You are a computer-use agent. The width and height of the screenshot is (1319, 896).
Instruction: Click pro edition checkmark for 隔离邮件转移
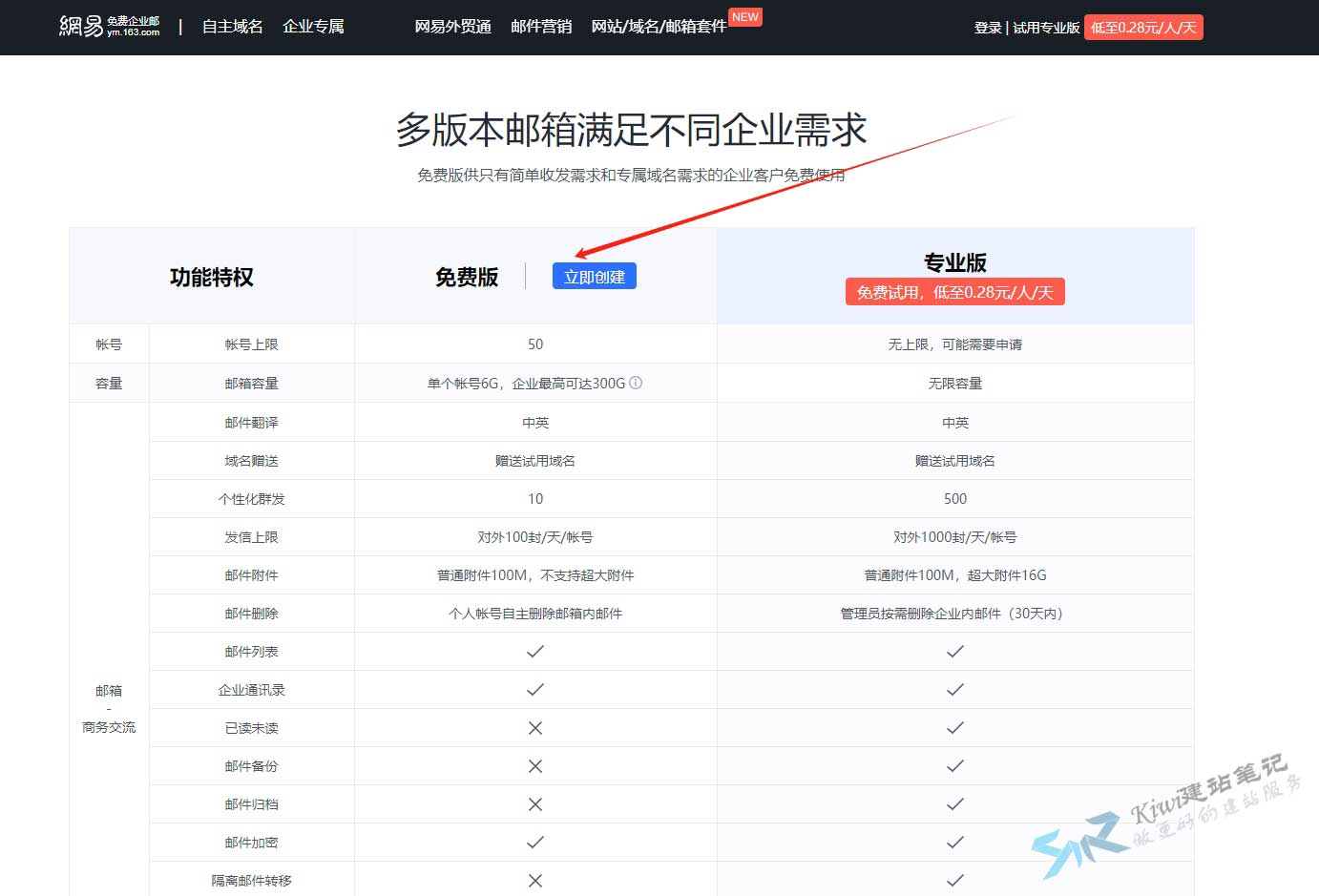(x=955, y=880)
